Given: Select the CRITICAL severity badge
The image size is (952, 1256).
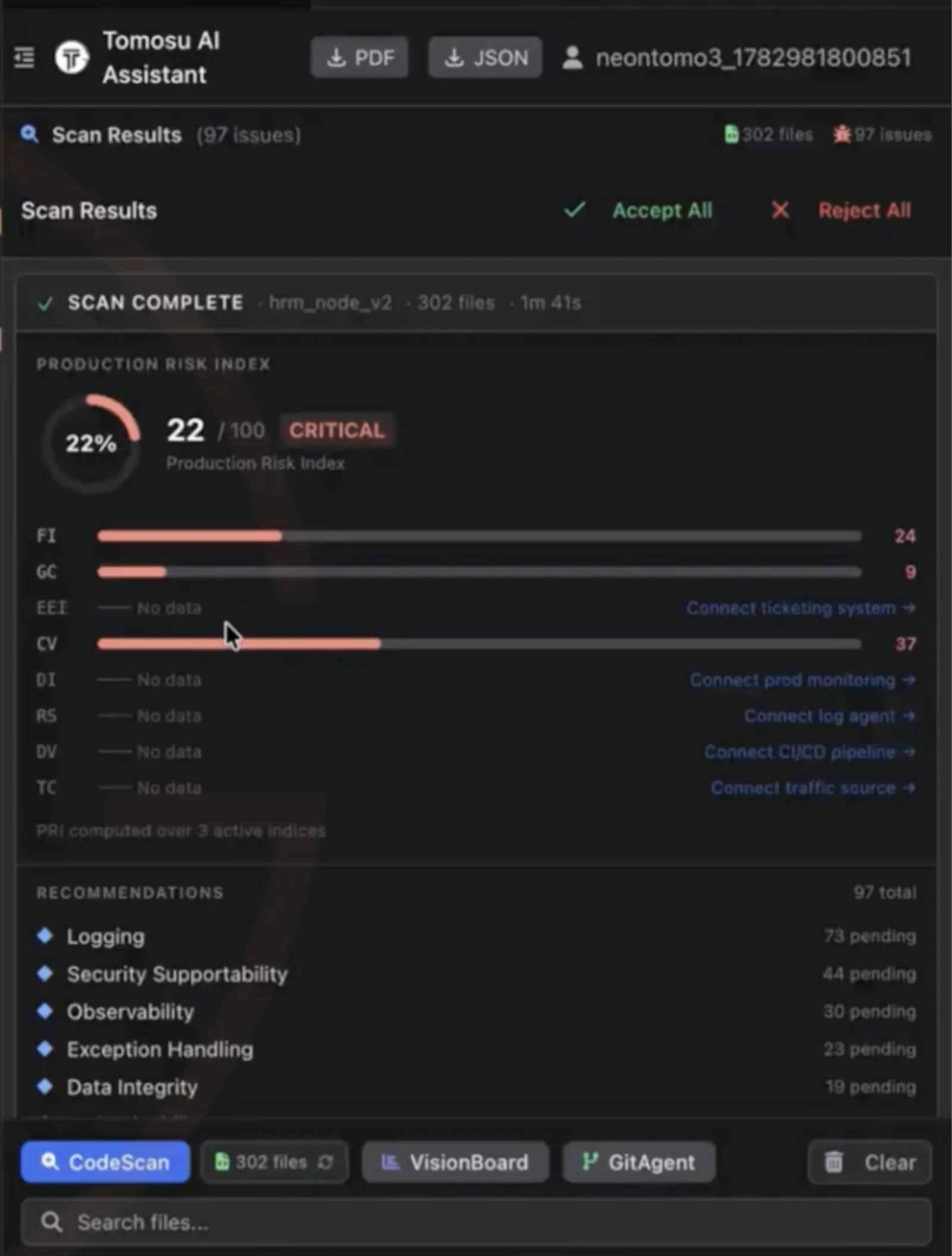Looking at the screenshot, I should click(337, 430).
